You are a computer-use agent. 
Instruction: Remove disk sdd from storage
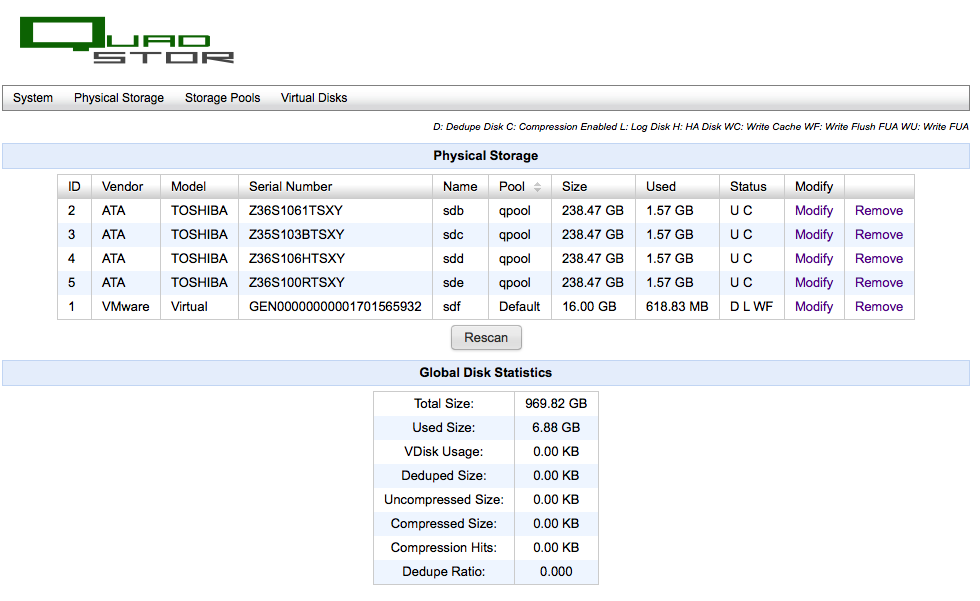(879, 259)
